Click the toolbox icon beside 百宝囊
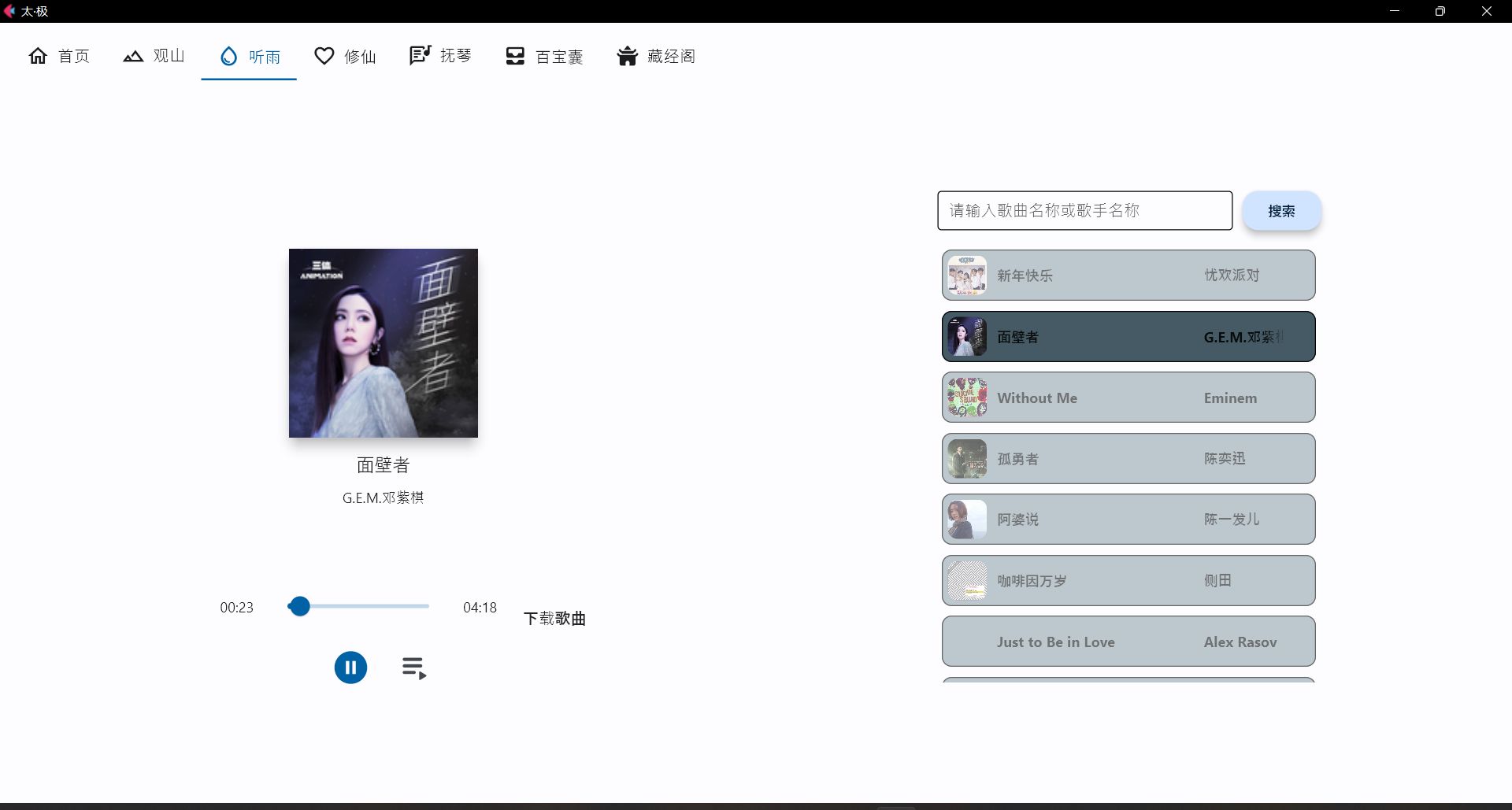Image resolution: width=1512 pixels, height=810 pixels. tap(515, 56)
